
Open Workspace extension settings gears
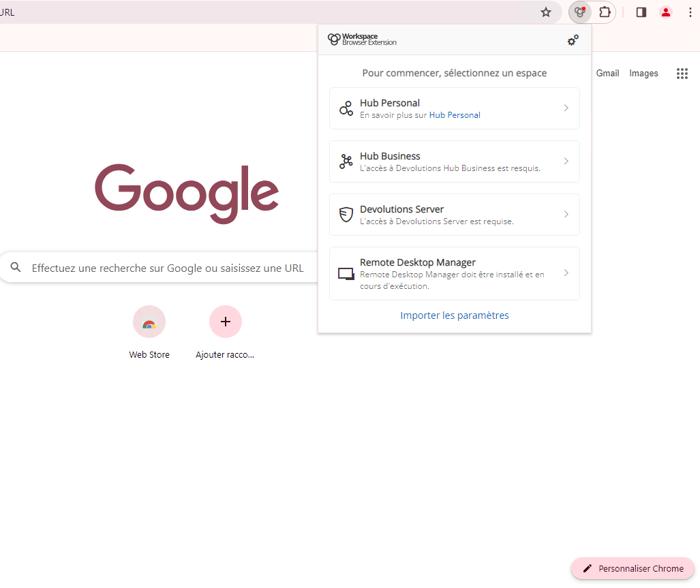573,40
